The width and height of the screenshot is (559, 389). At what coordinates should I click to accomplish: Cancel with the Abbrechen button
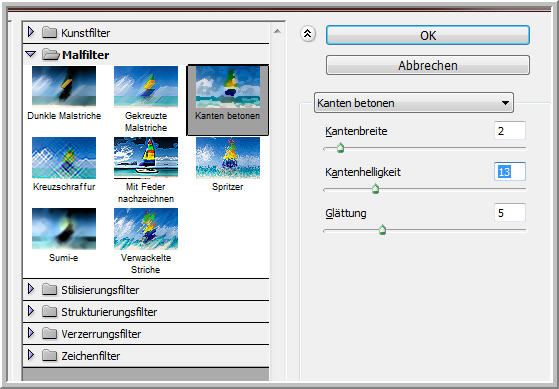428,65
